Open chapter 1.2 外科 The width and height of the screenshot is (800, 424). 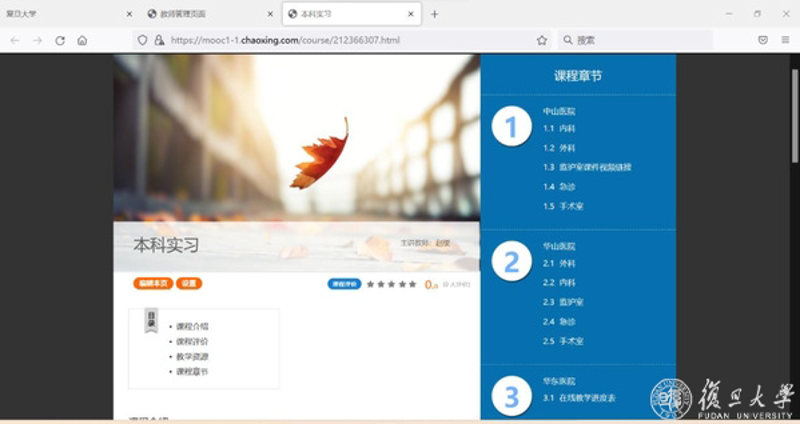[x=559, y=148]
